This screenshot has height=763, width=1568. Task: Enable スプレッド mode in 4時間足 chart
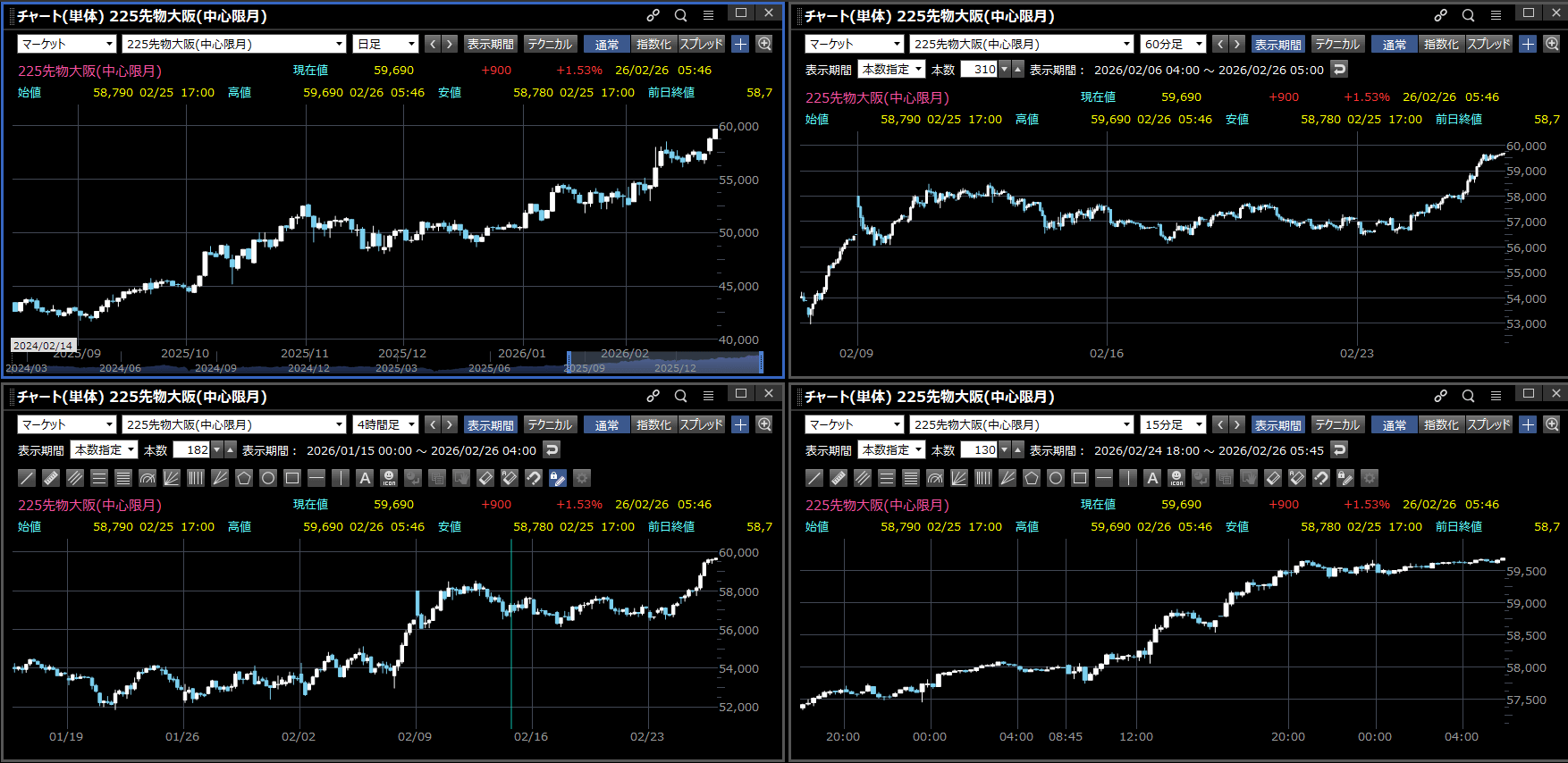click(x=701, y=424)
